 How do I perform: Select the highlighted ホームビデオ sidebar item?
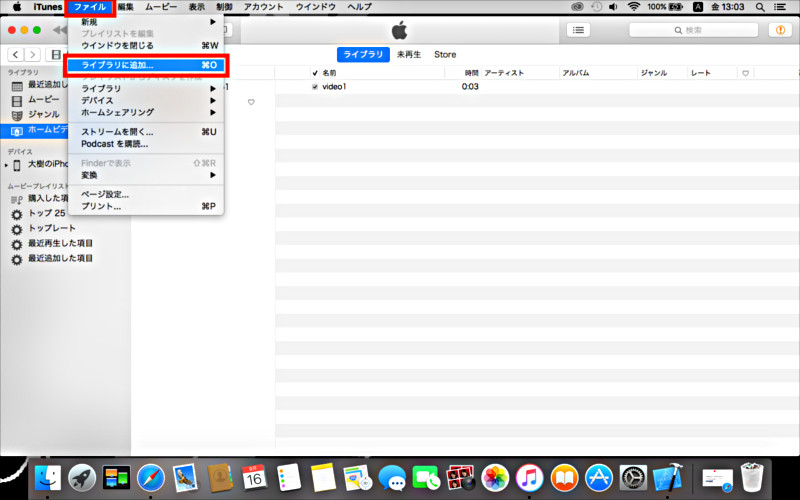click(34, 130)
